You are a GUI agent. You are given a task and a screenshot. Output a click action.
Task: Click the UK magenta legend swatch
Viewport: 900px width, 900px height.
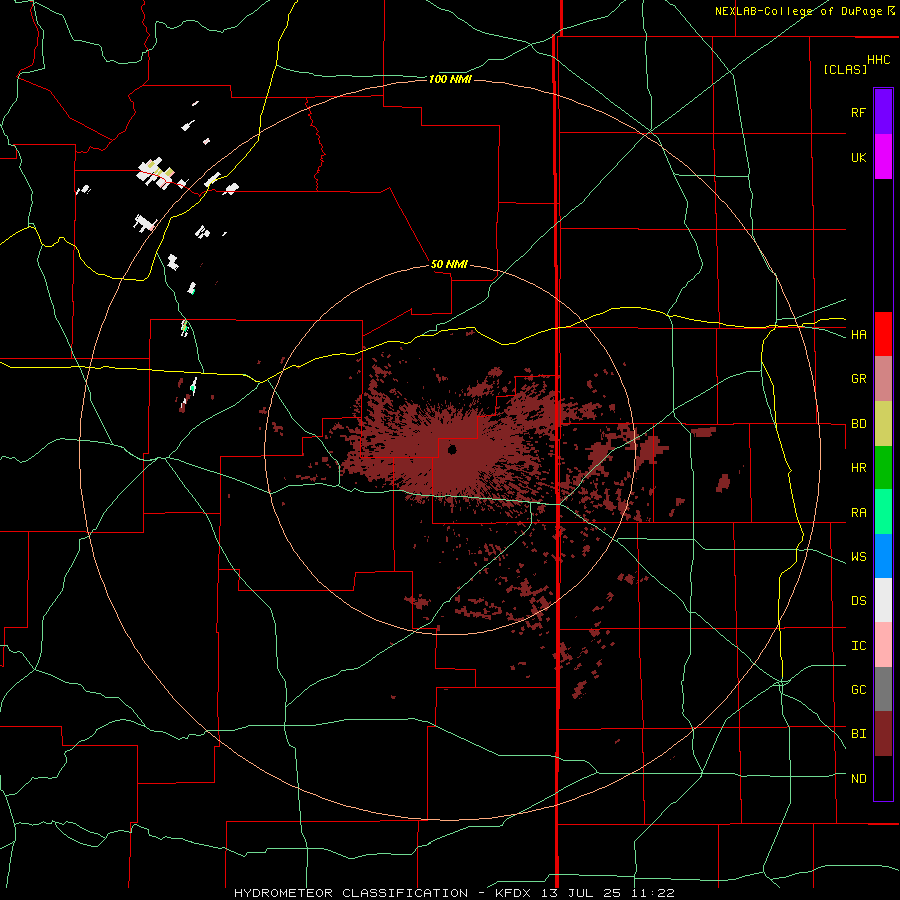883,157
